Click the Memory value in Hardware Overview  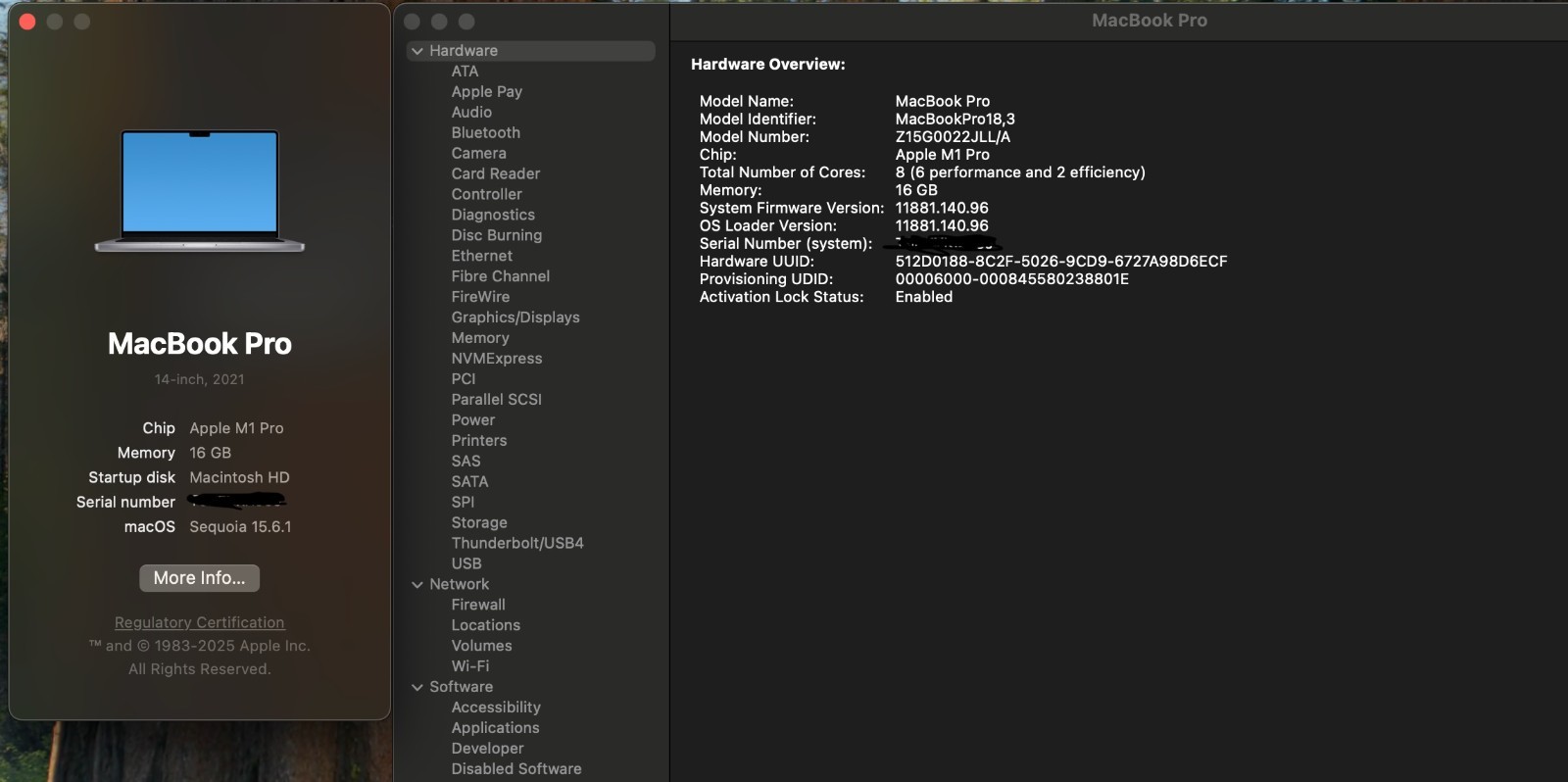pyautogui.click(x=916, y=190)
